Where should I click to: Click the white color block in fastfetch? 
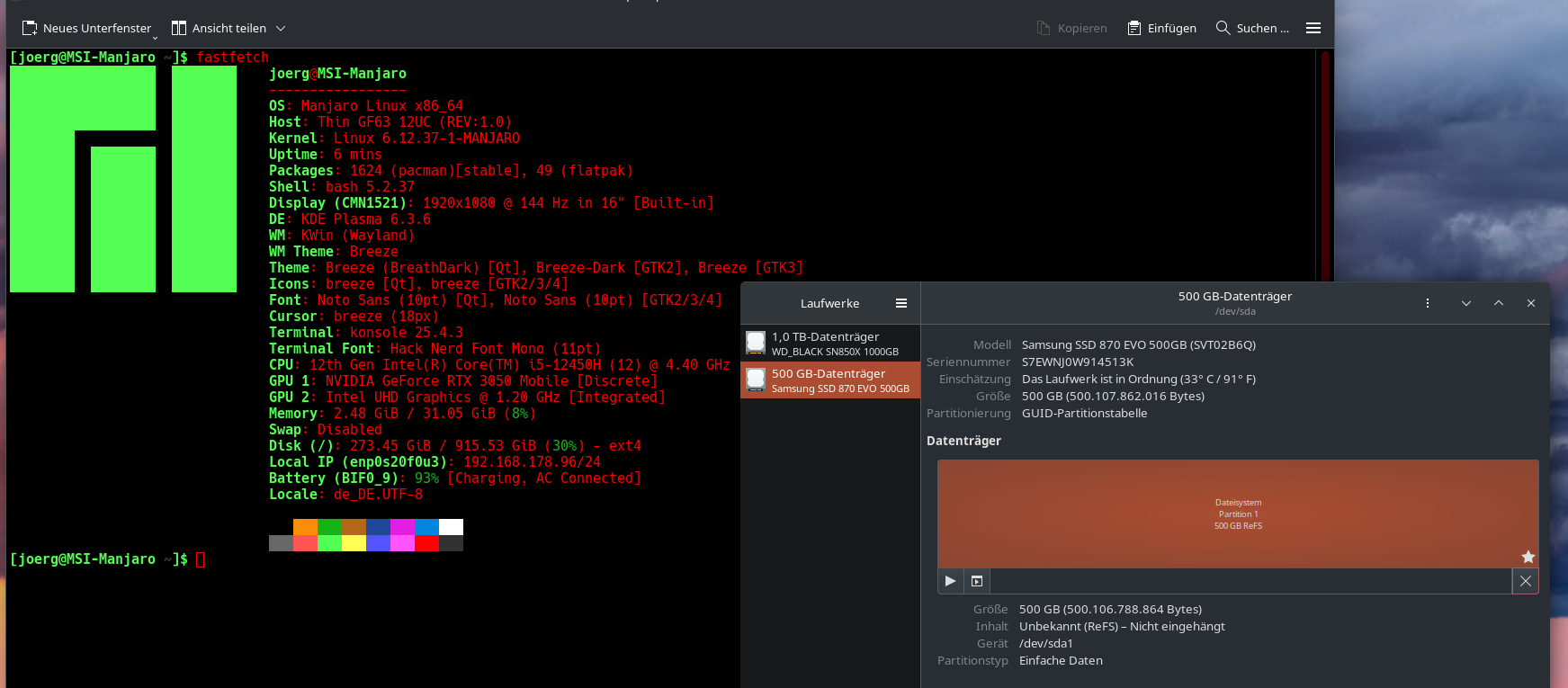point(451,527)
